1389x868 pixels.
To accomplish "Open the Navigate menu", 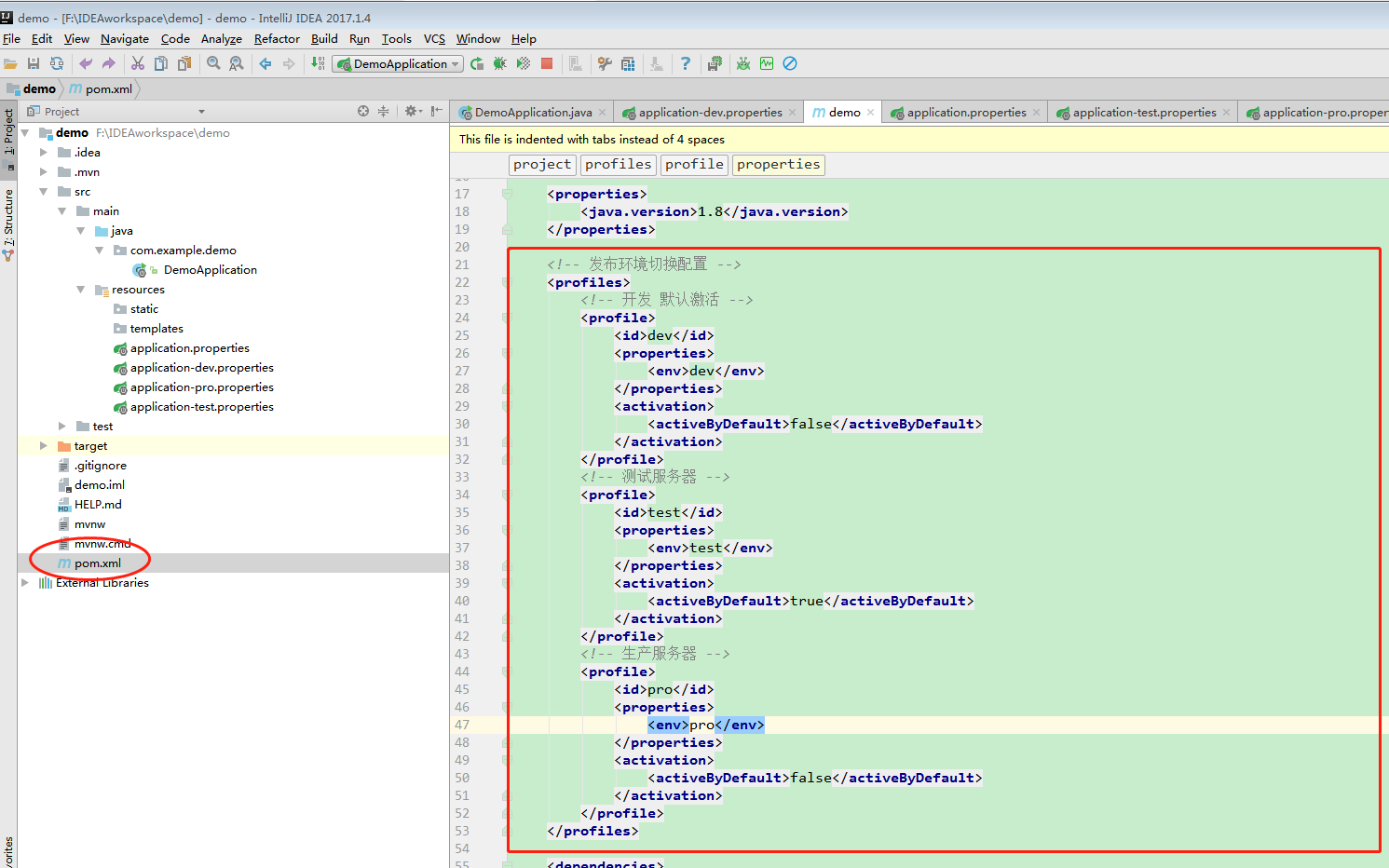I will (125, 38).
